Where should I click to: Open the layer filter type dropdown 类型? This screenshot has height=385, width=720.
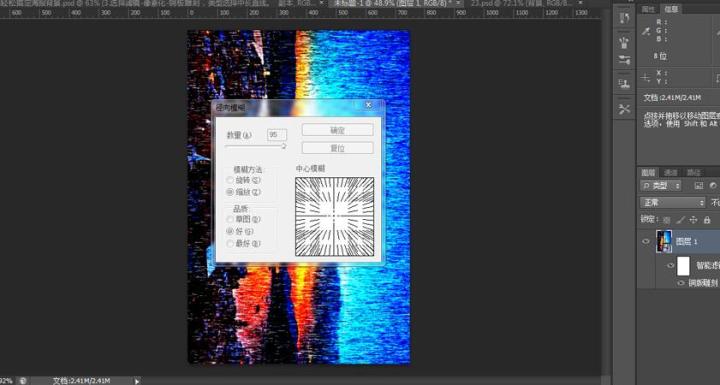[661, 186]
